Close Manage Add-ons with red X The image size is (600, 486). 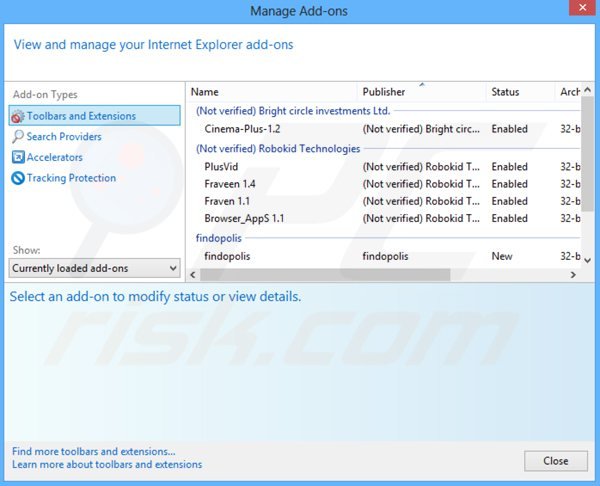pyautogui.click(x=582, y=8)
